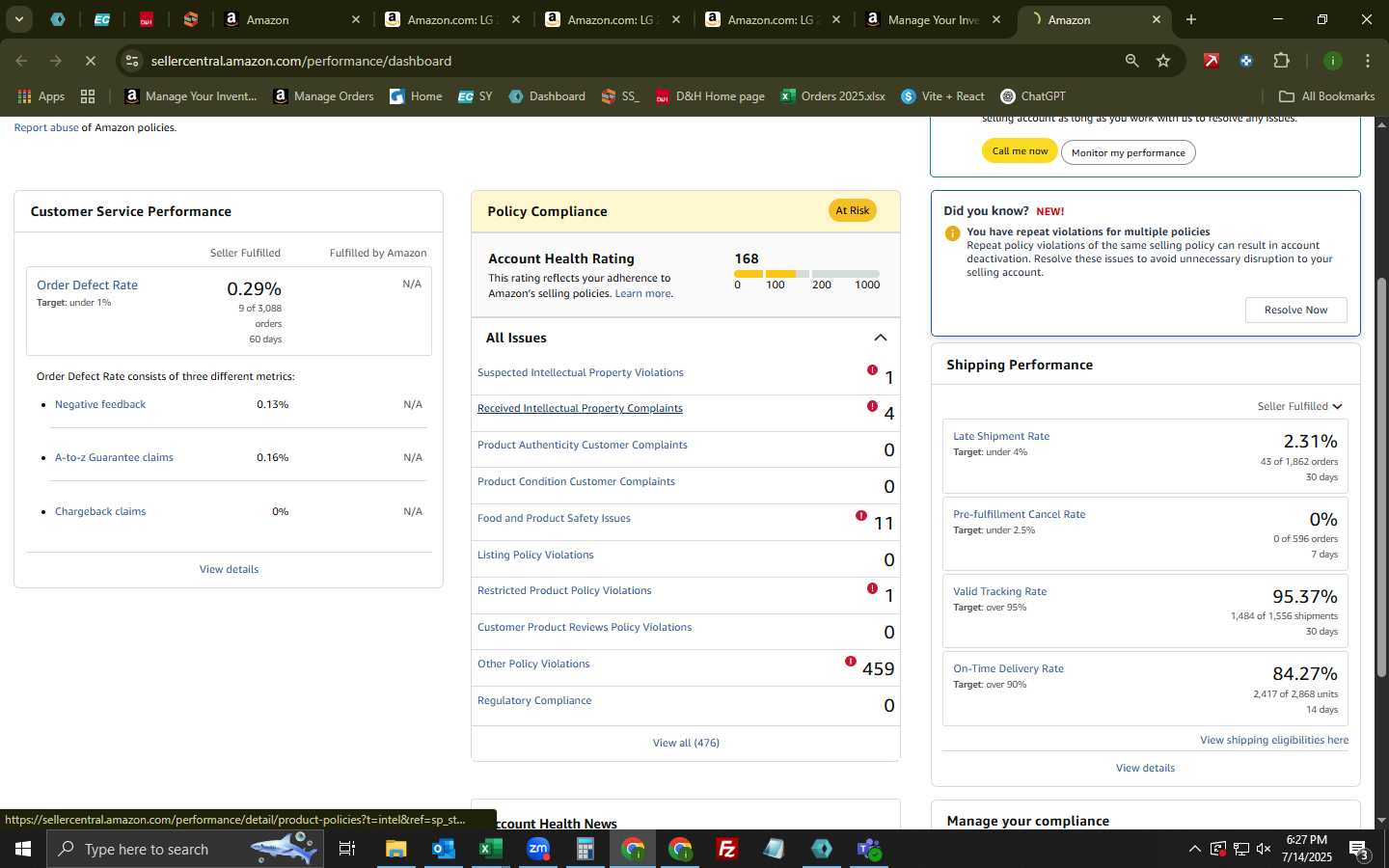Switch to the pinned EC tab
This screenshot has width=1389, height=868.
point(101,19)
